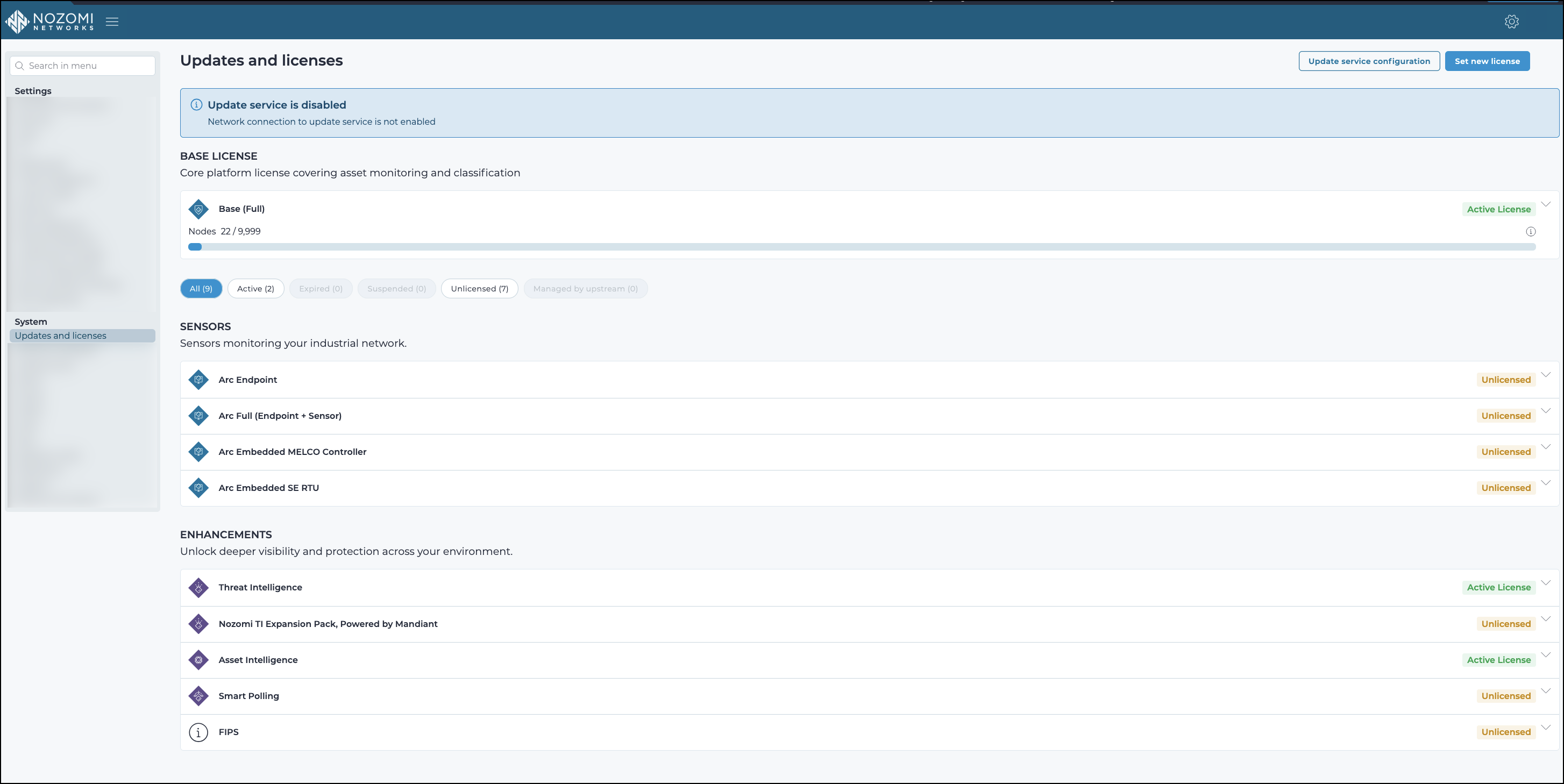
Task: Open the hamburger menu icon
Action: pos(112,22)
